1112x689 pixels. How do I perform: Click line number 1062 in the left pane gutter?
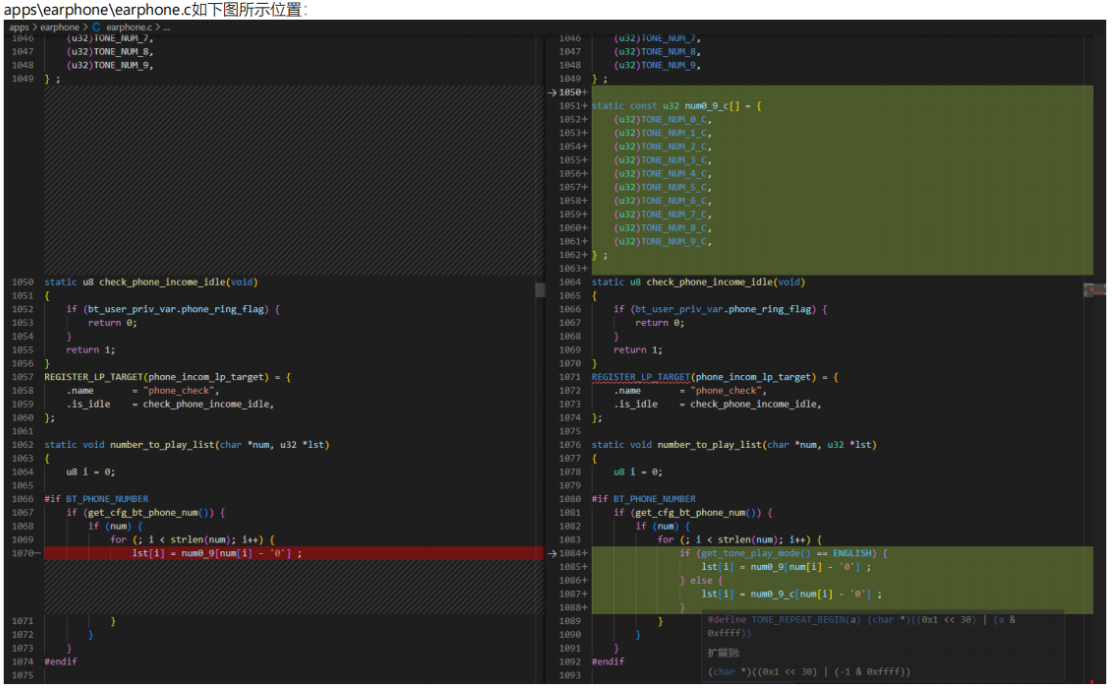23,445
